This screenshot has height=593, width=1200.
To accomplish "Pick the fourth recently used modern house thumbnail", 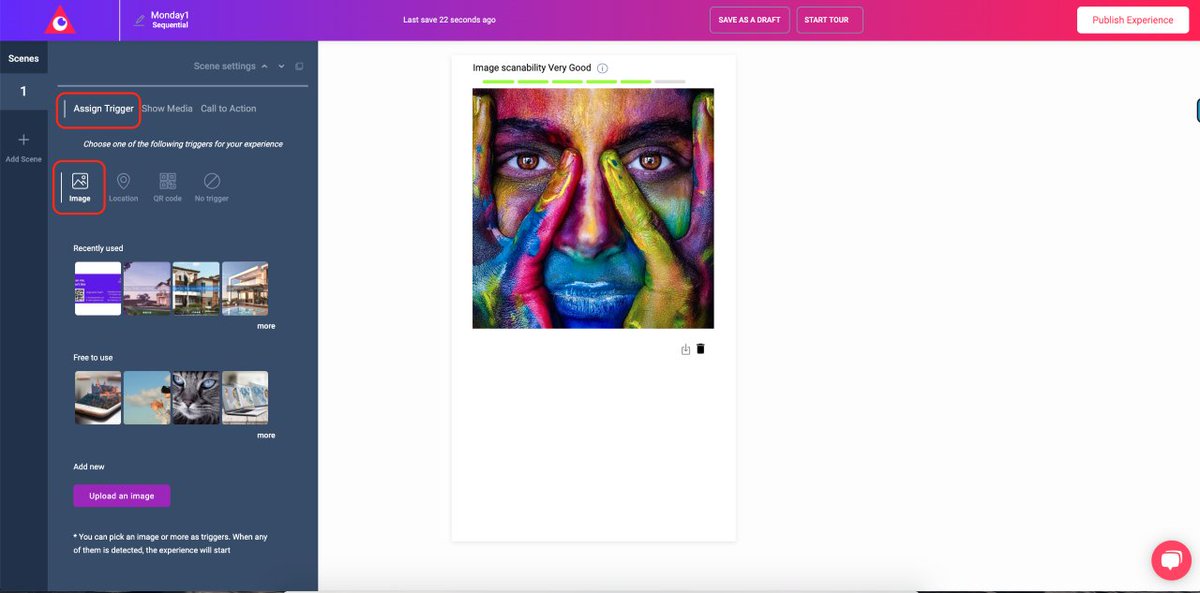I will [x=245, y=288].
